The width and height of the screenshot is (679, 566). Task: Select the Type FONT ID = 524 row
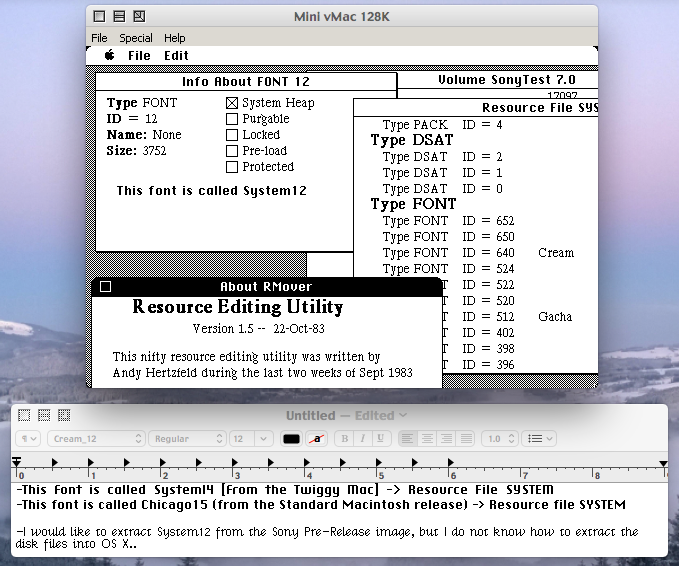[x=448, y=269]
